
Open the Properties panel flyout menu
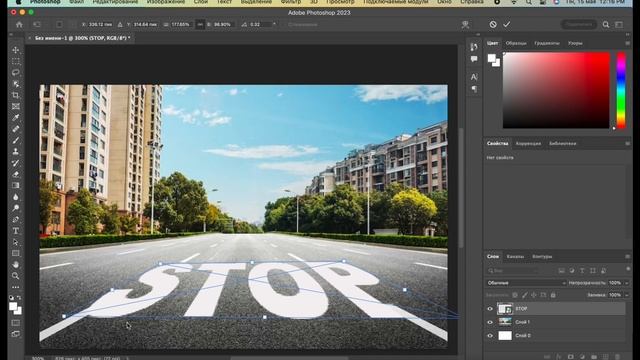627,144
